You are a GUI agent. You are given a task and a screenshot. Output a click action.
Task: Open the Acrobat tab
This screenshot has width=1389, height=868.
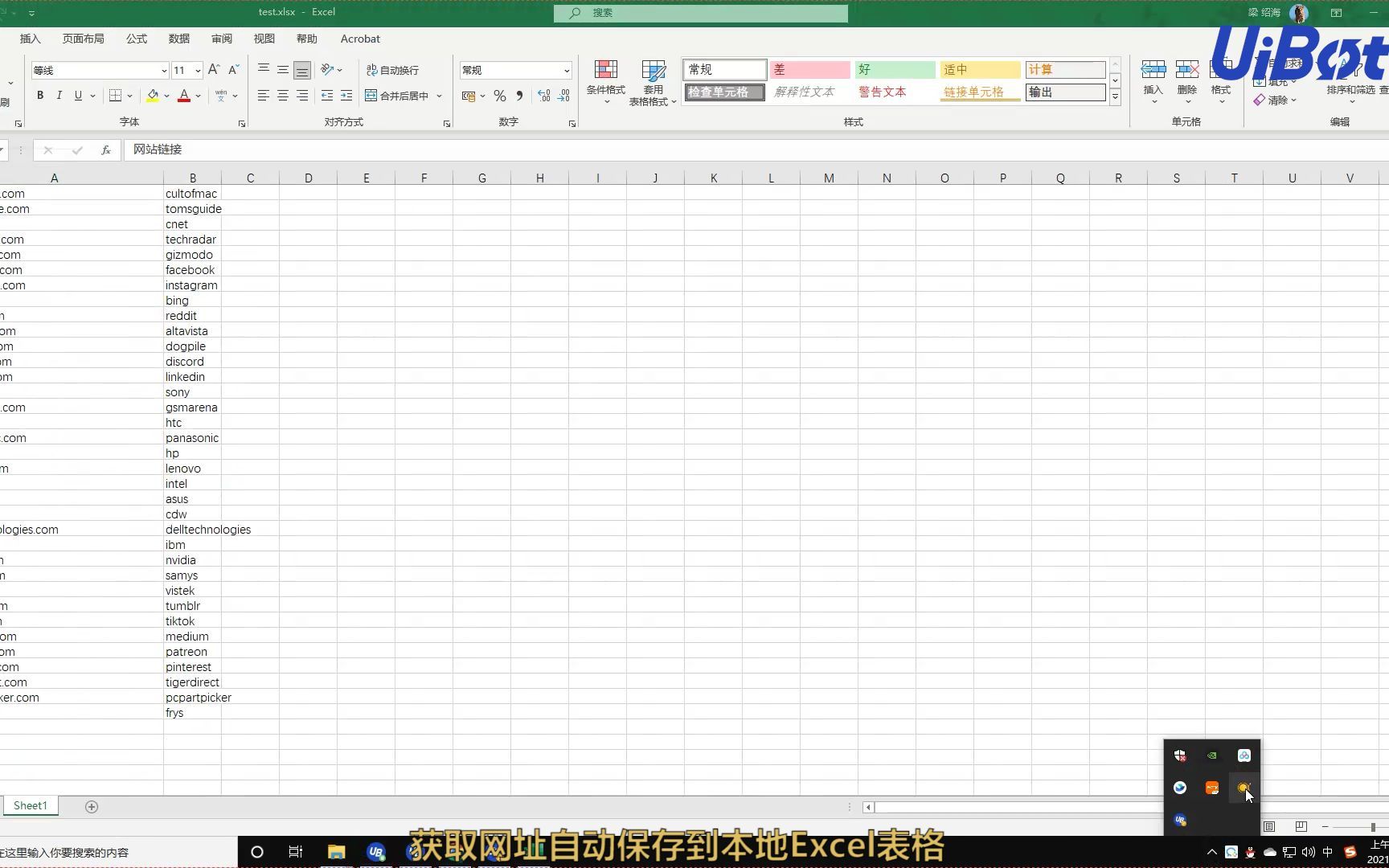tap(360, 39)
